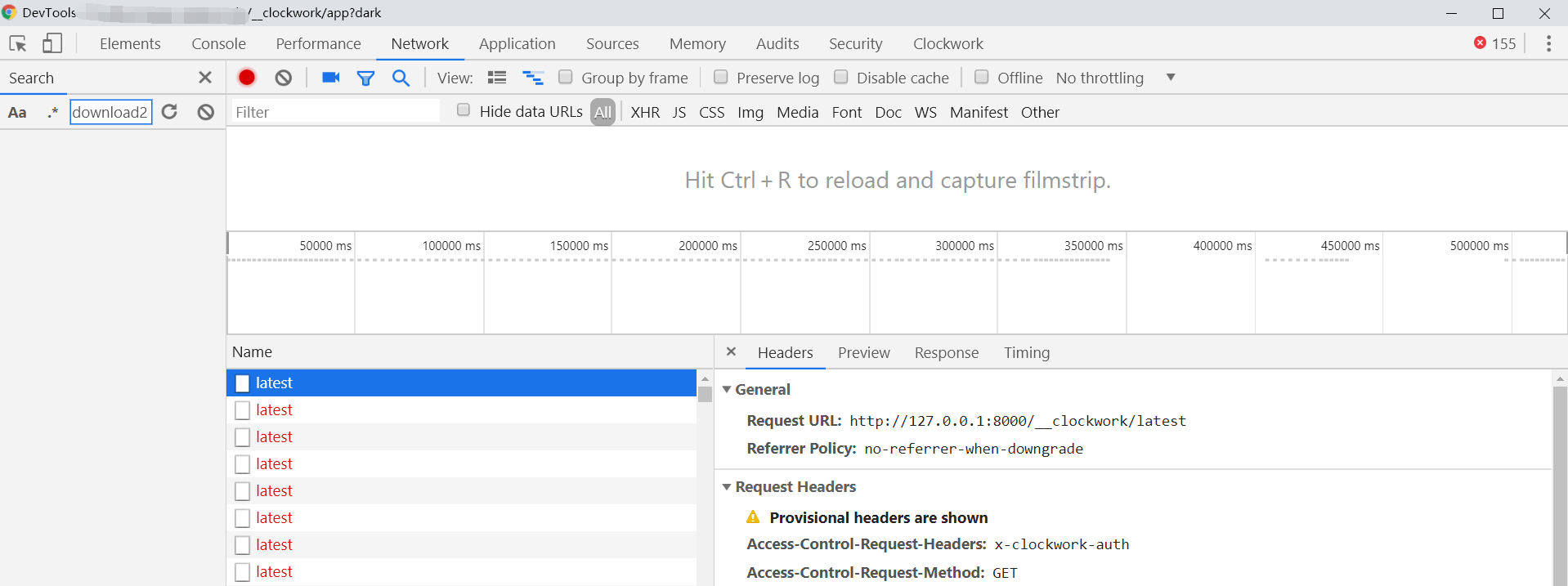1568x586 pixels.
Task: Filter requests by WS
Action: point(925,112)
